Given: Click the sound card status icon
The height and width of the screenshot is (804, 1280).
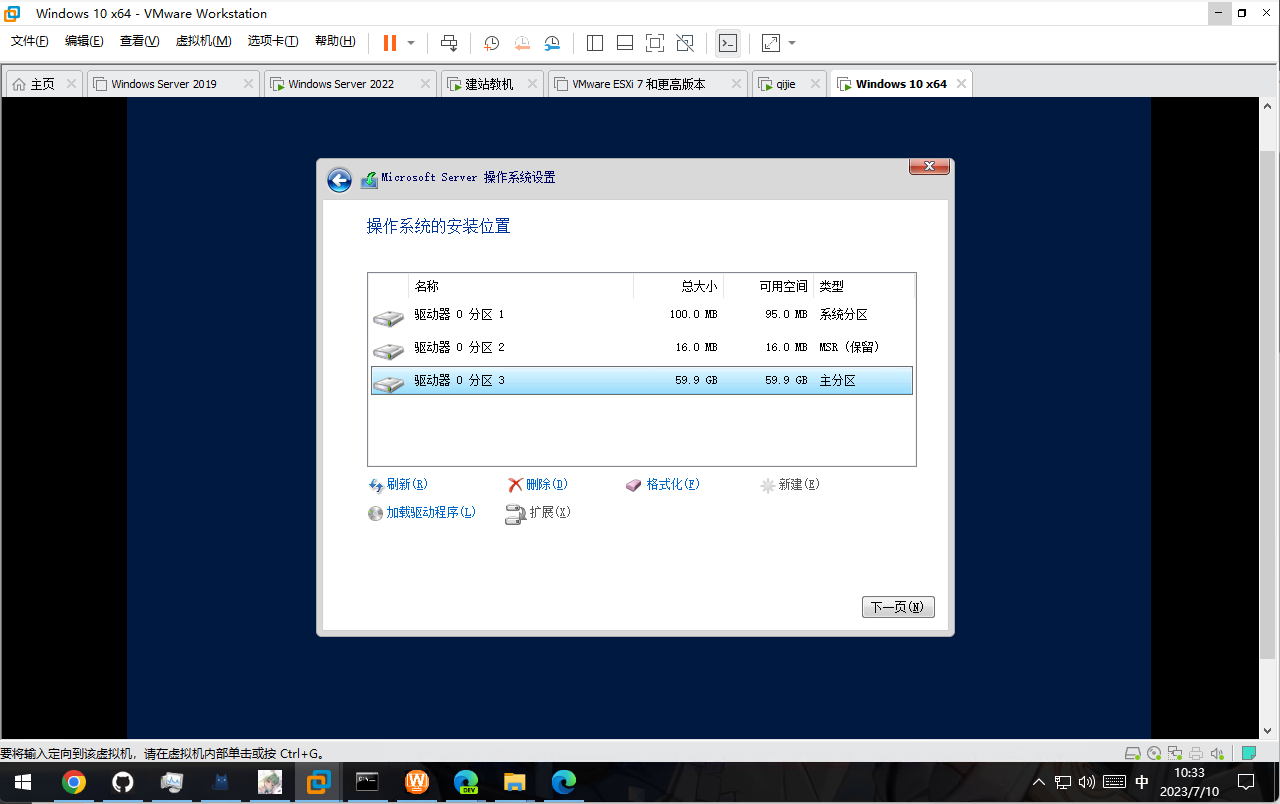Looking at the screenshot, I should [x=1217, y=754].
